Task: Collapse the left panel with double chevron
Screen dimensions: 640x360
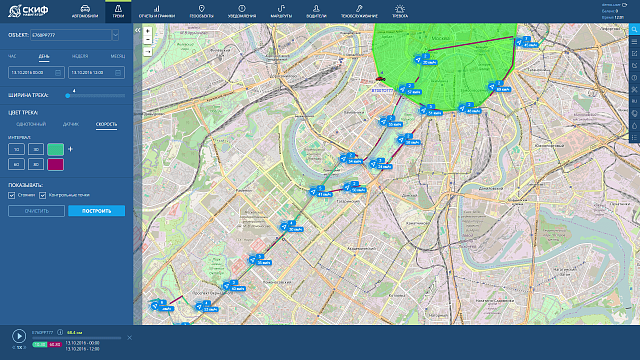Action: coord(138,30)
